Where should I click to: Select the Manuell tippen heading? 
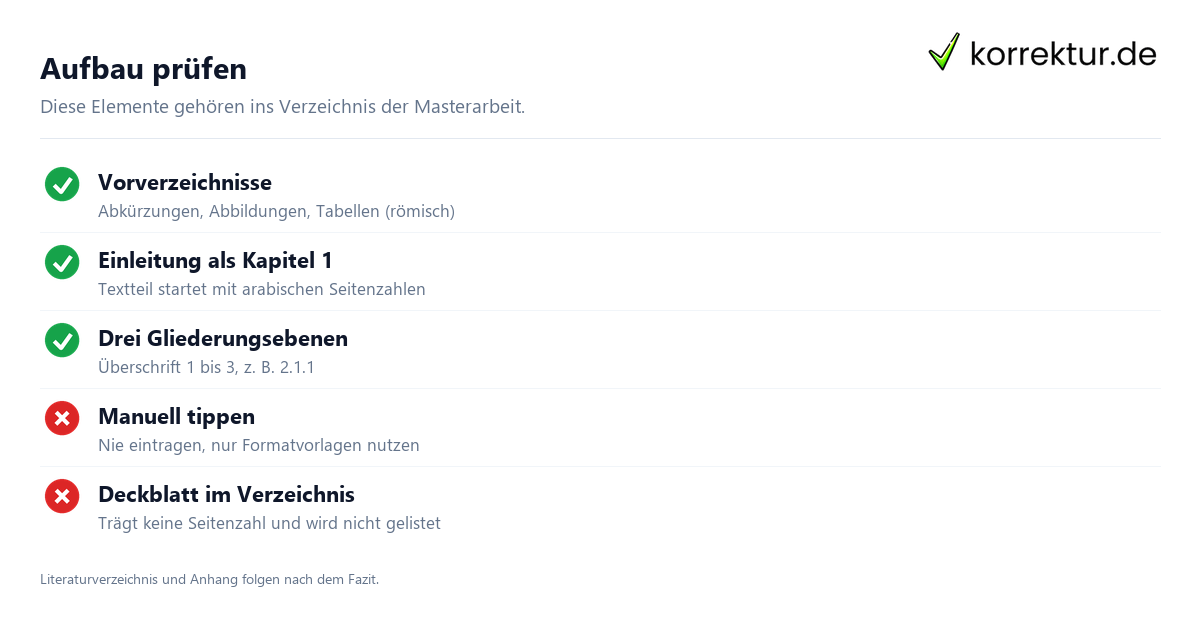click(x=176, y=416)
